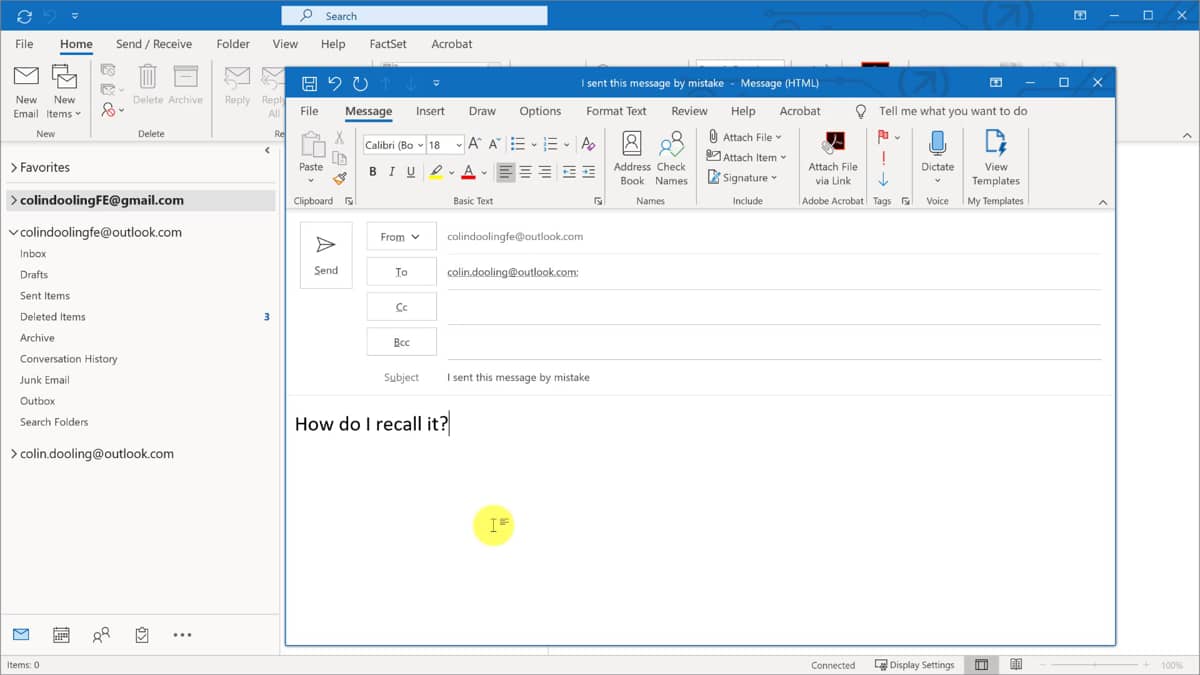Mark message Low Importance

pyautogui.click(x=883, y=179)
